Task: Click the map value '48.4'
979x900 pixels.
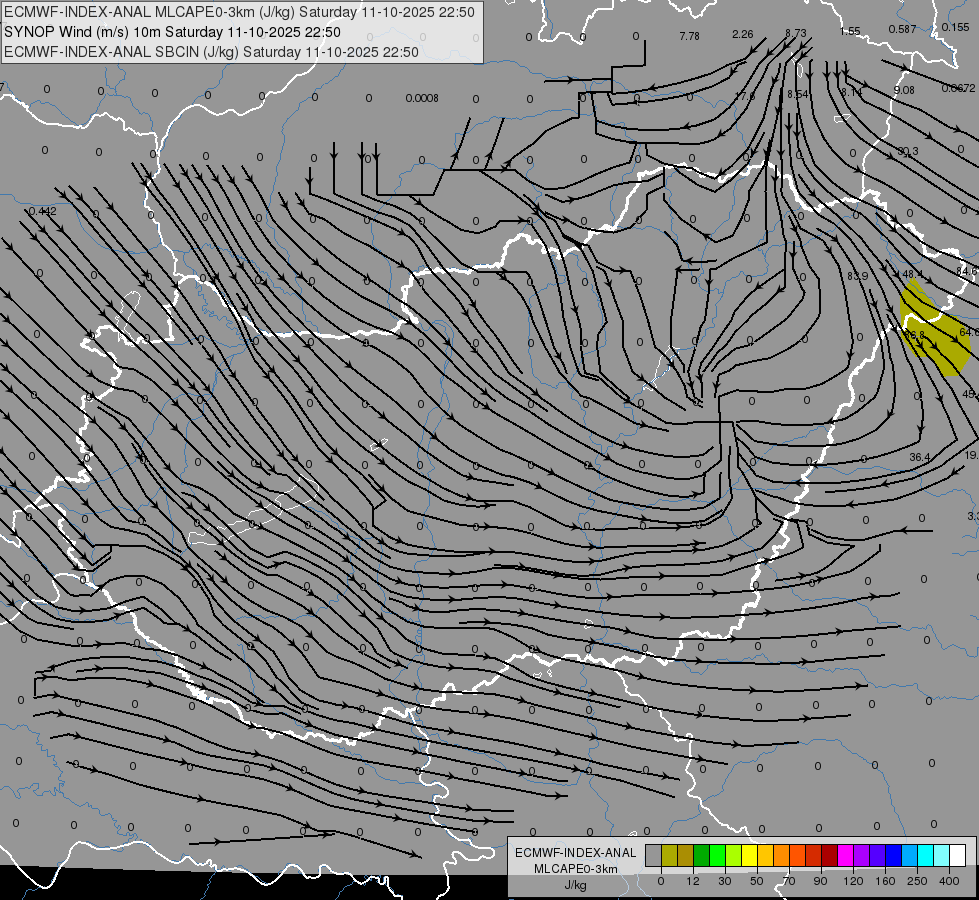Action: [912, 274]
